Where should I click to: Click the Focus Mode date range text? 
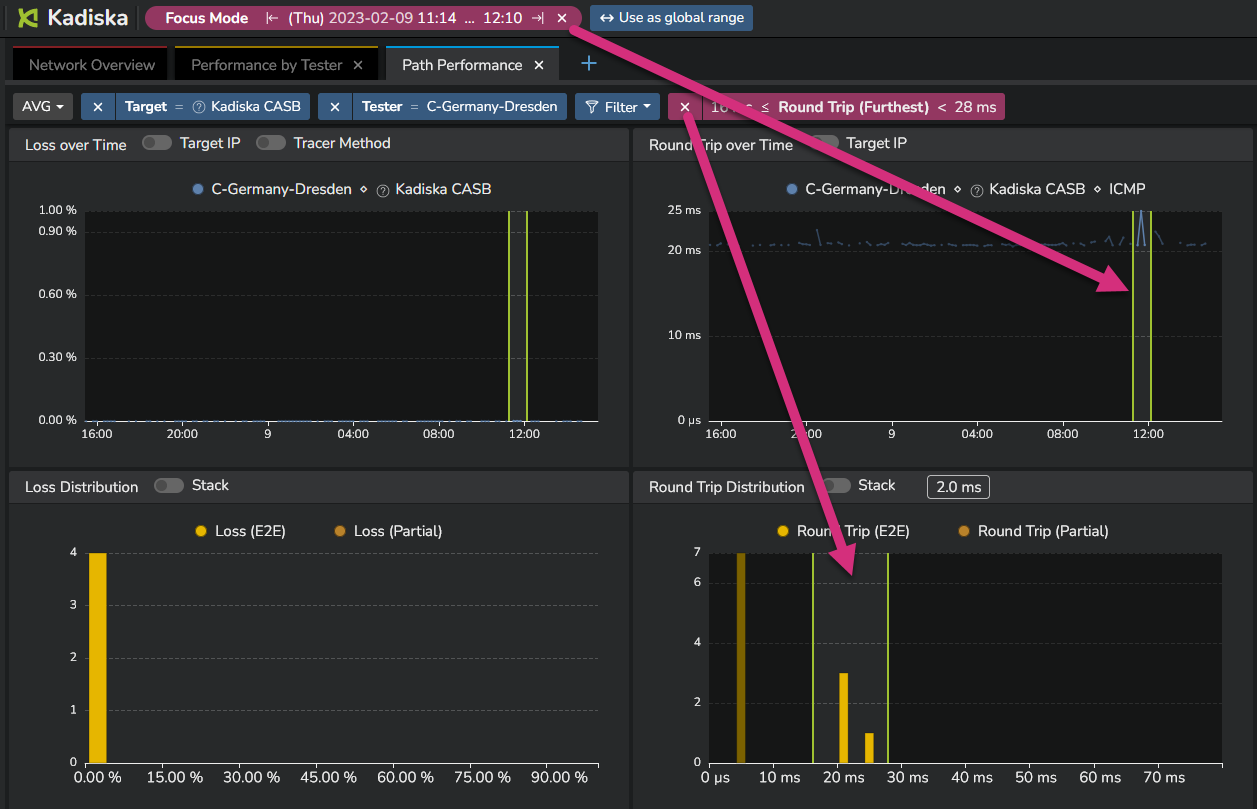click(405, 18)
